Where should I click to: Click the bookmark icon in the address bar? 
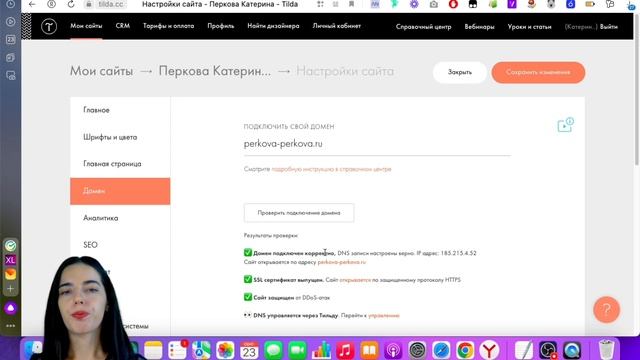coord(351,4)
